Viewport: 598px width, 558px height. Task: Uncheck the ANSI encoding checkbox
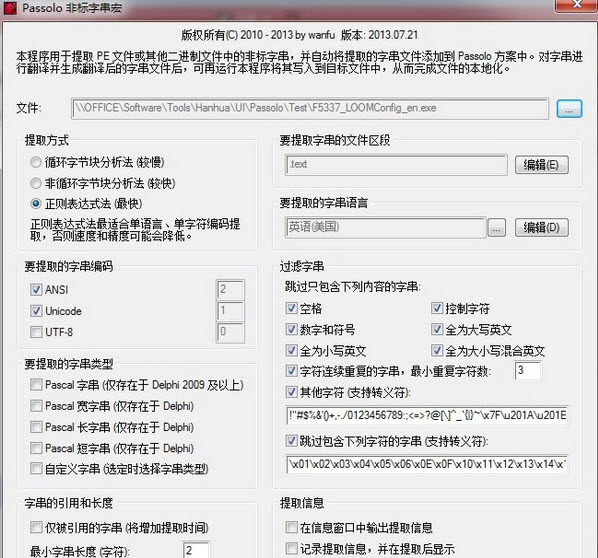pyautogui.click(x=36, y=290)
